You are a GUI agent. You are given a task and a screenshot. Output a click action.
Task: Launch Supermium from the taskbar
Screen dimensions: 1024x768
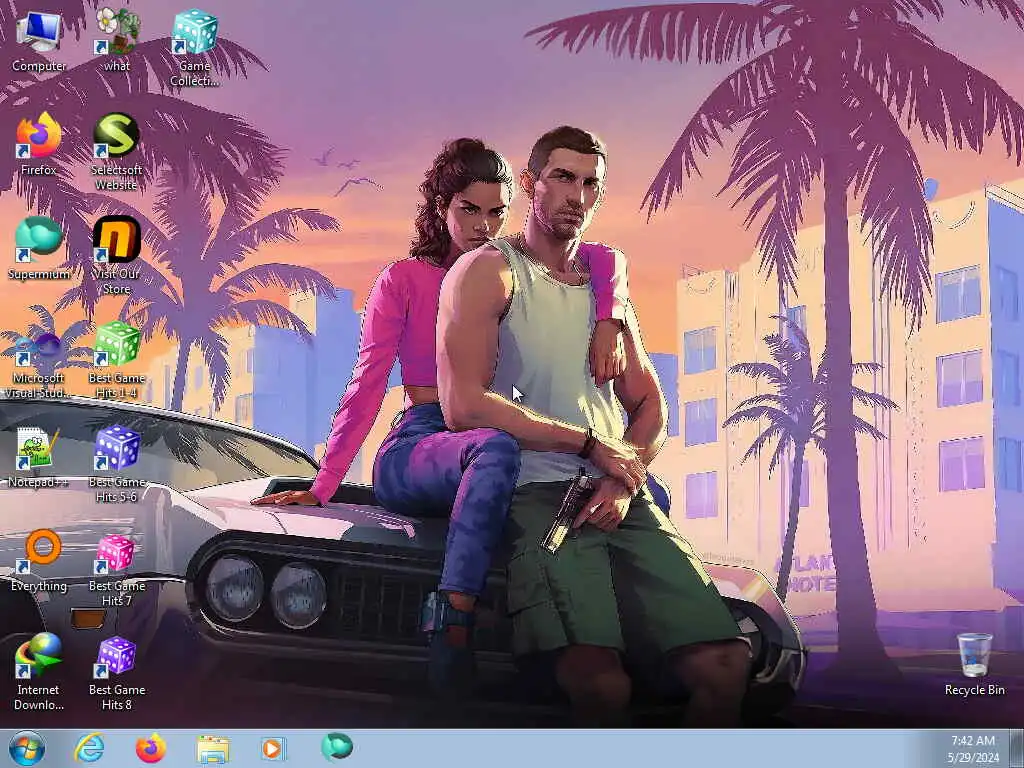coord(336,747)
